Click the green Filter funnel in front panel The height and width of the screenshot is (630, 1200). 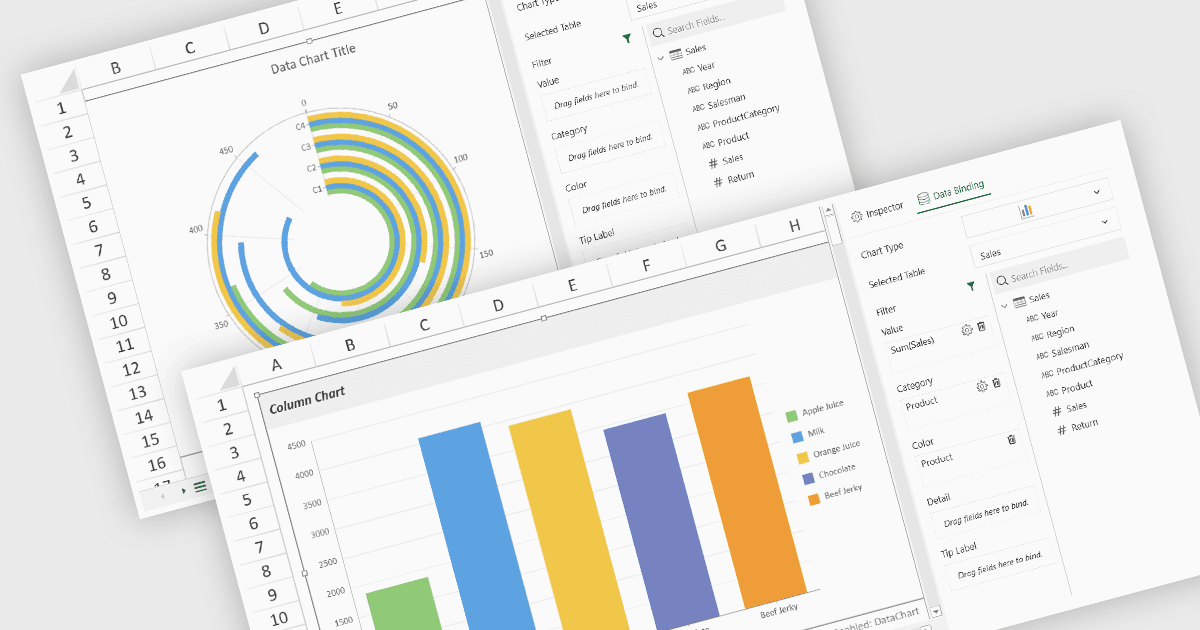coord(970,286)
